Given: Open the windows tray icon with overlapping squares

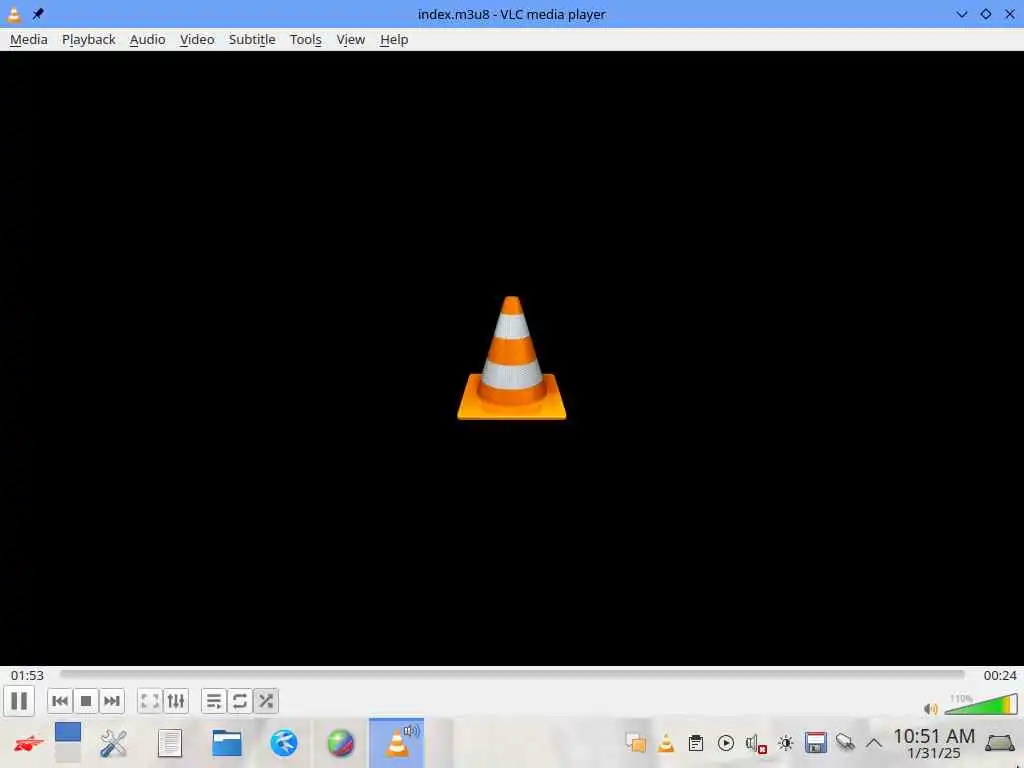Looking at the screenshot, I should (x=635, y=743).
